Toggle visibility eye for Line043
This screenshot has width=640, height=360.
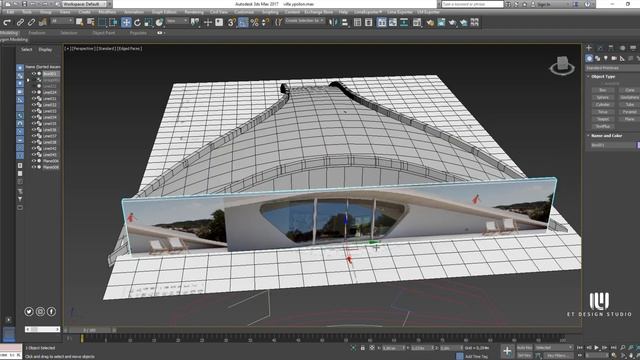[x=34, y=155]
